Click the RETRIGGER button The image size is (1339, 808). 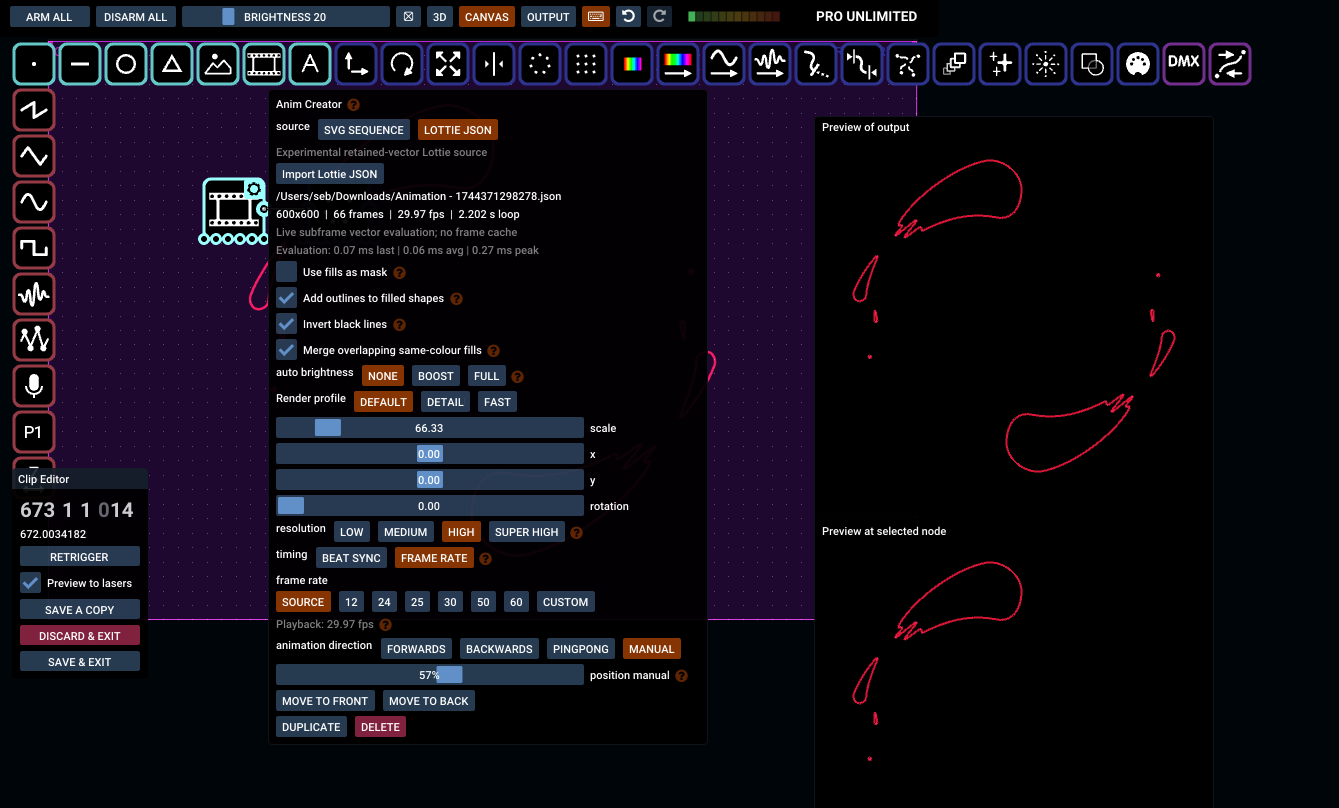pos(80,557)
